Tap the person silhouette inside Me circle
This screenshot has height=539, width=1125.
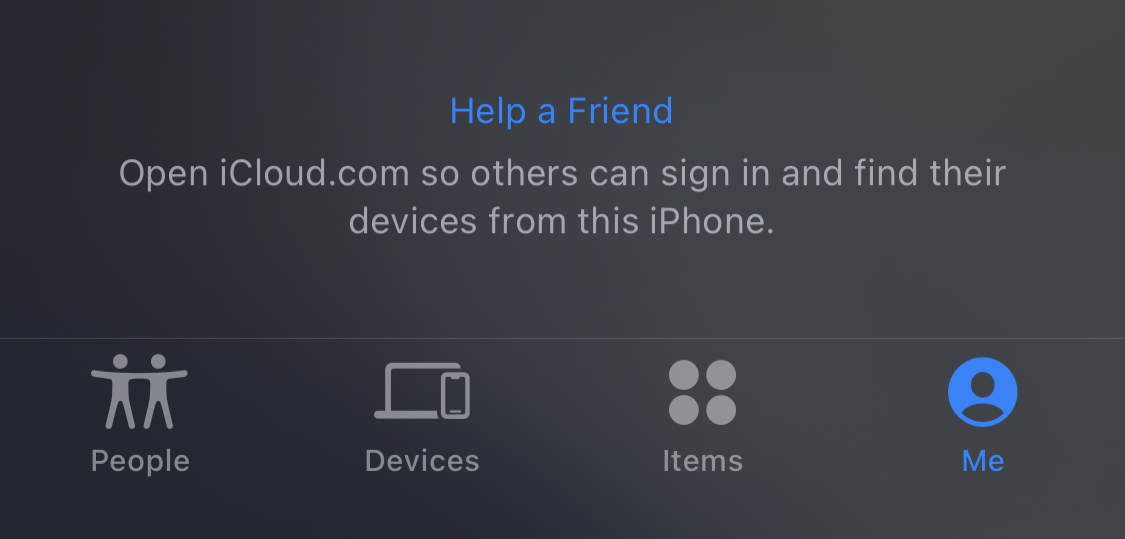tap(982, 397)
